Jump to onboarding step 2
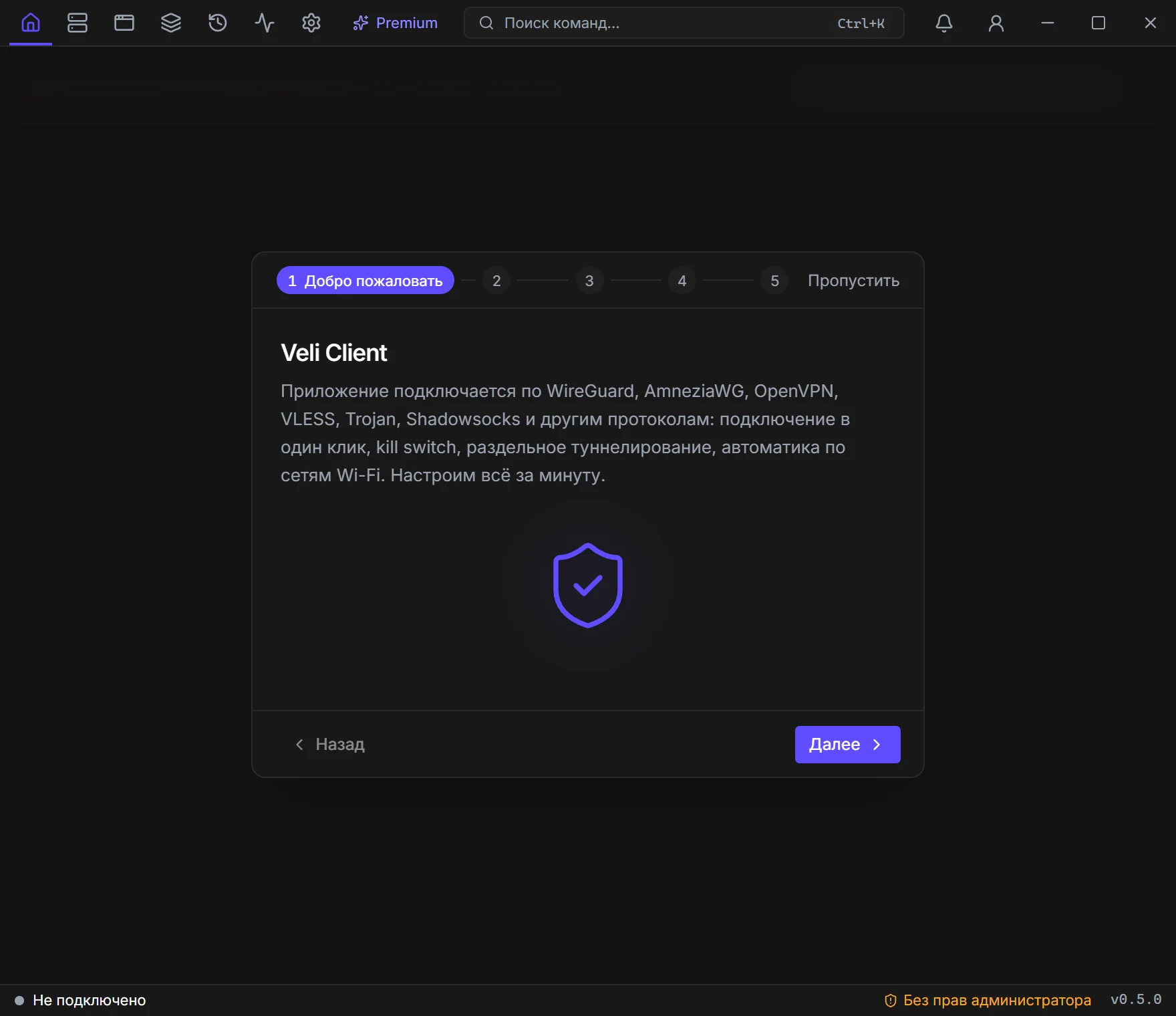 [496, 281]
